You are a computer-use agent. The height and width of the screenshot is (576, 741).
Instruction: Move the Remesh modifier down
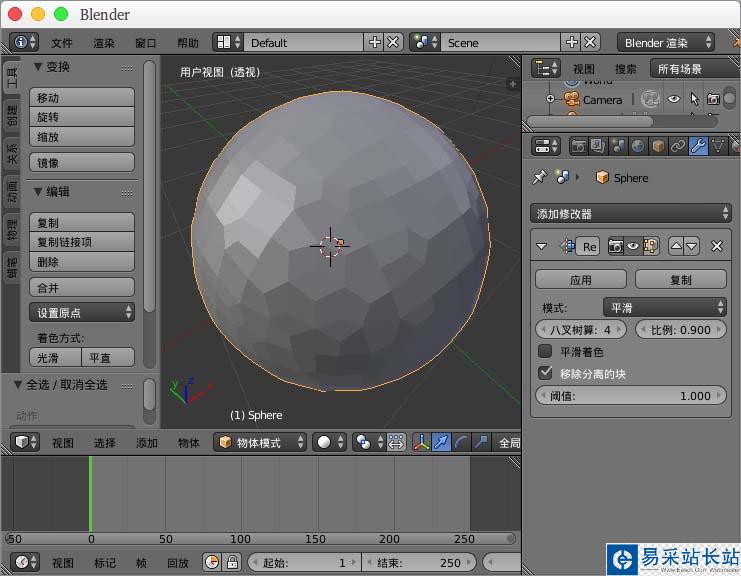click(692, 246)
